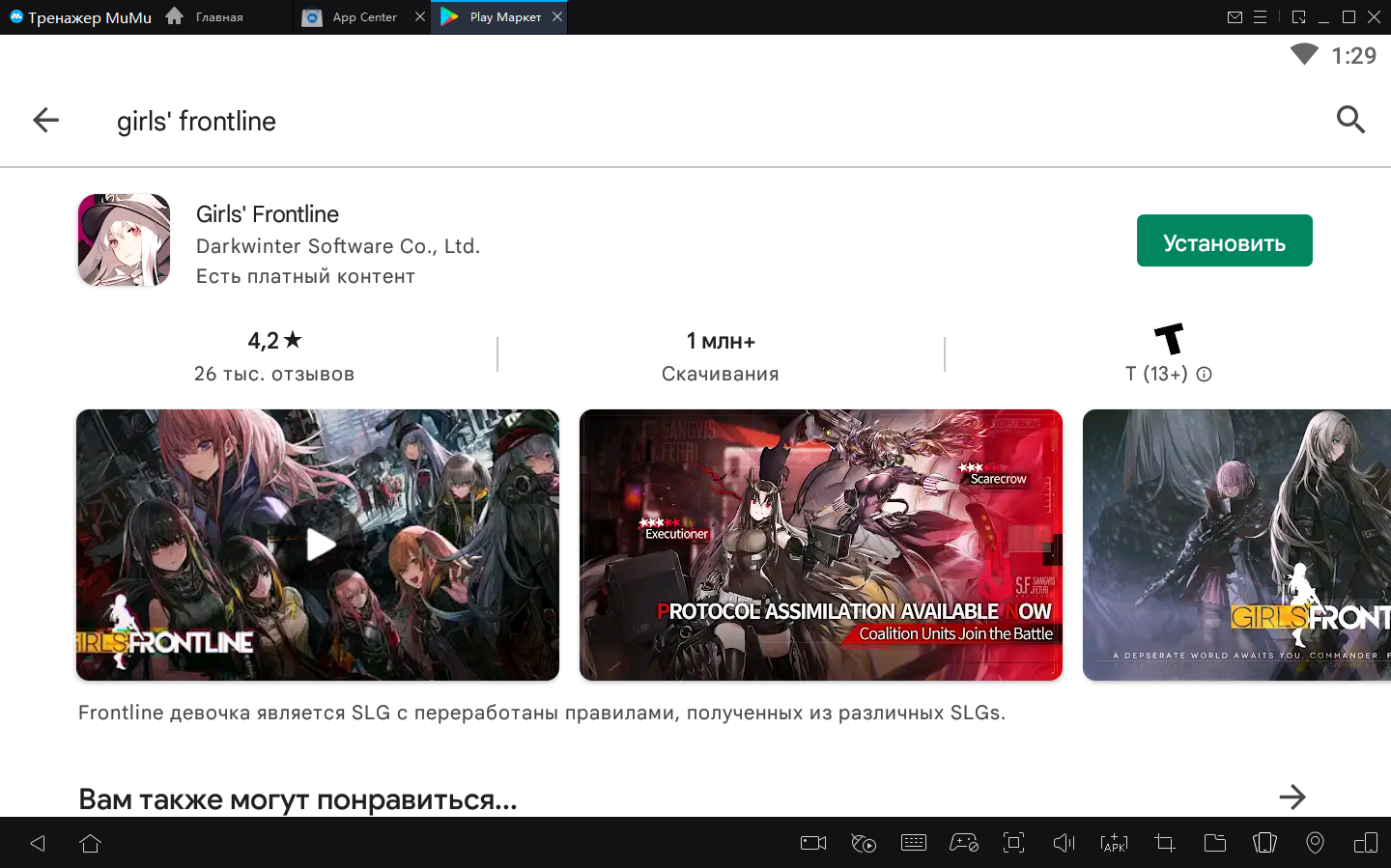The image size is (1391, 868).
Task: Open the Protocol Assimilation screenshot
Action: pyautogui.click(x=820, y=545)
